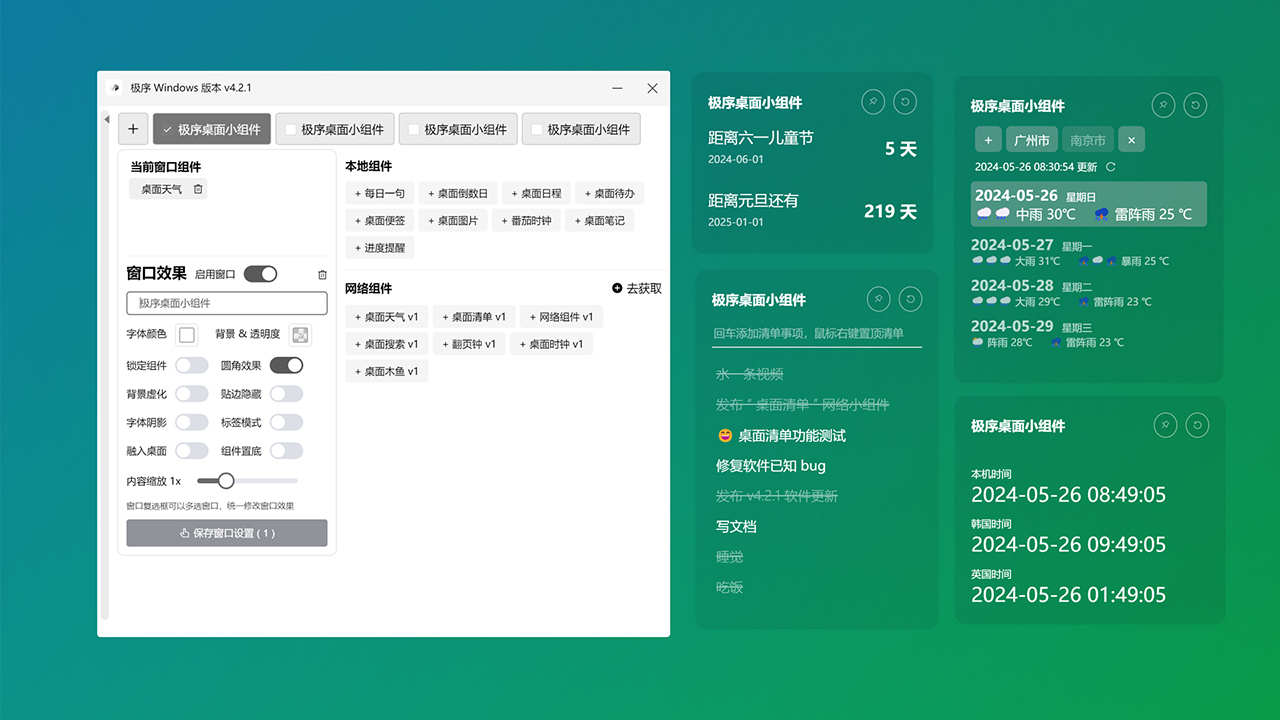Switch weather to the 广州市 tab
The height and width of the screenshot is (720, 1280).
[x=1030, y=140]
